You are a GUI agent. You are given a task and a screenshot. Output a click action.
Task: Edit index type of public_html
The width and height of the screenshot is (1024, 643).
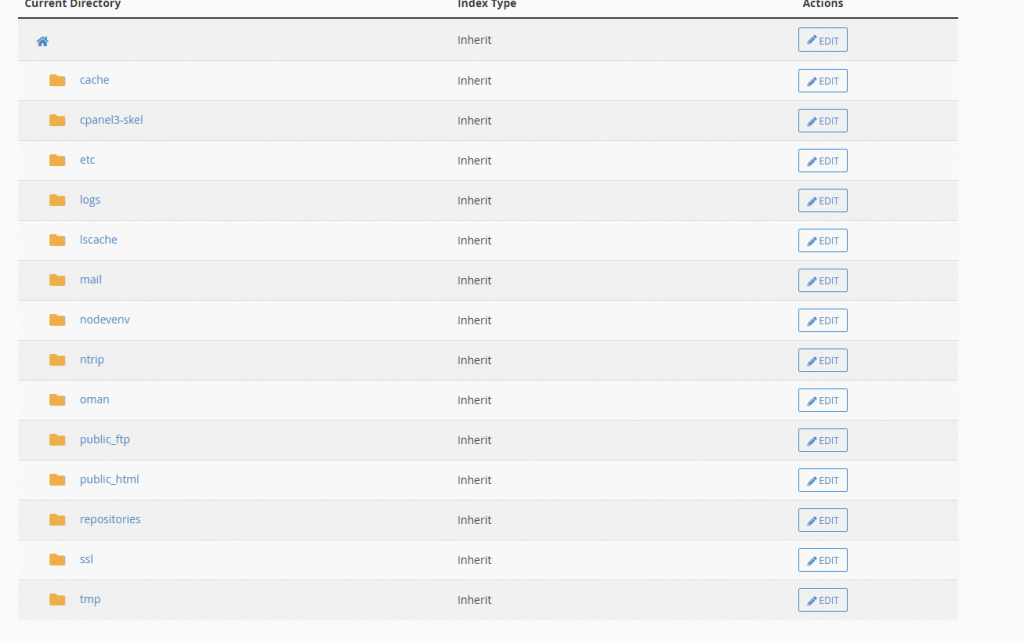click(822, 480)
